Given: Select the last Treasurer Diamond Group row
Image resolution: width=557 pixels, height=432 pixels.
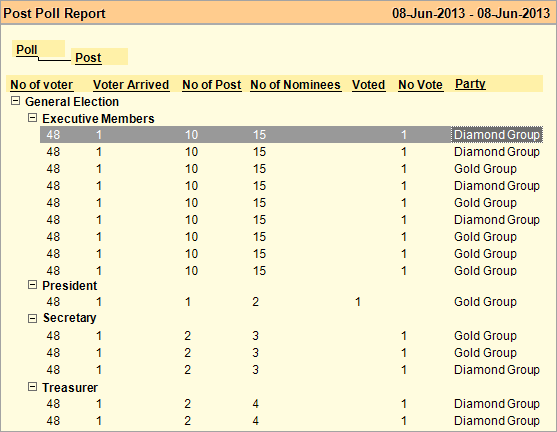Looking at the screenshot, I should tap(291, 421).
